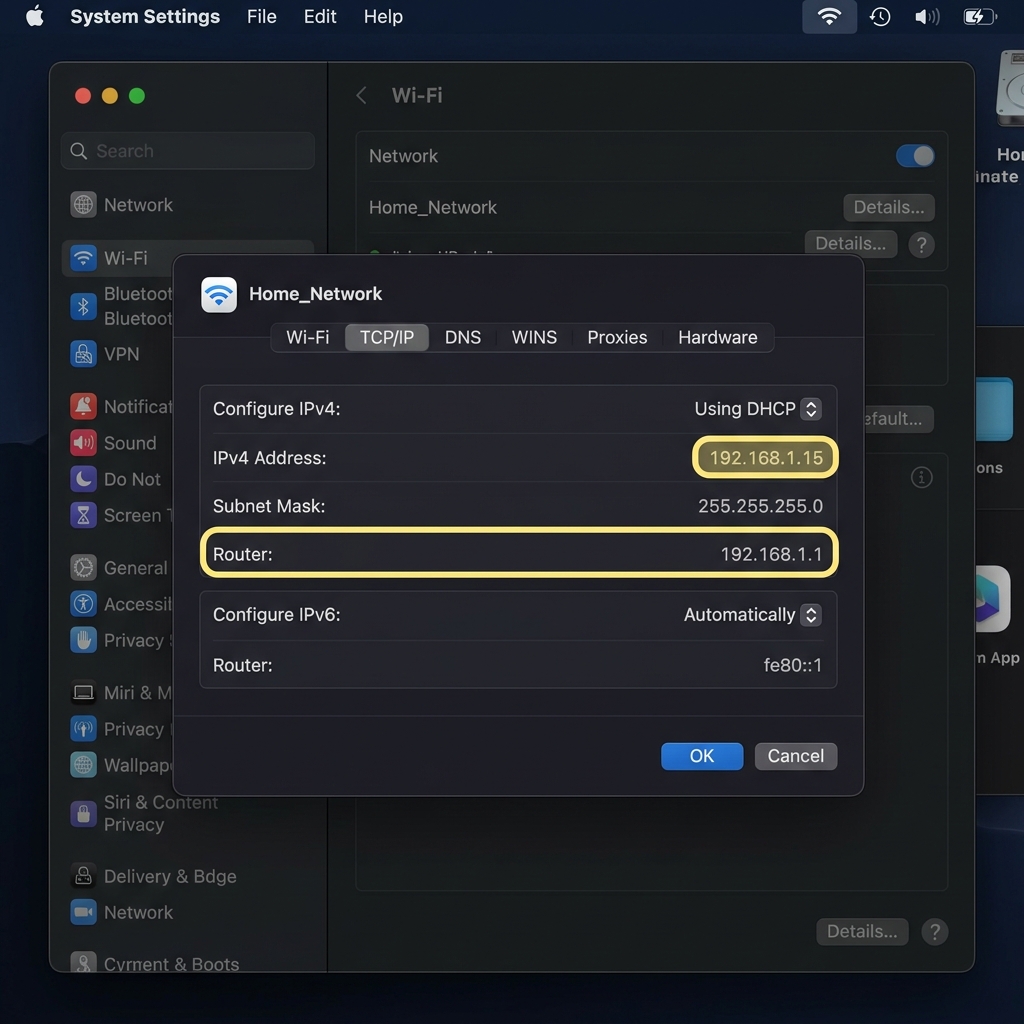Open Sound speaker sidebar icon
This screenshot has width=1024, height=1024.
pyautogui.click(x=83, y=443)
